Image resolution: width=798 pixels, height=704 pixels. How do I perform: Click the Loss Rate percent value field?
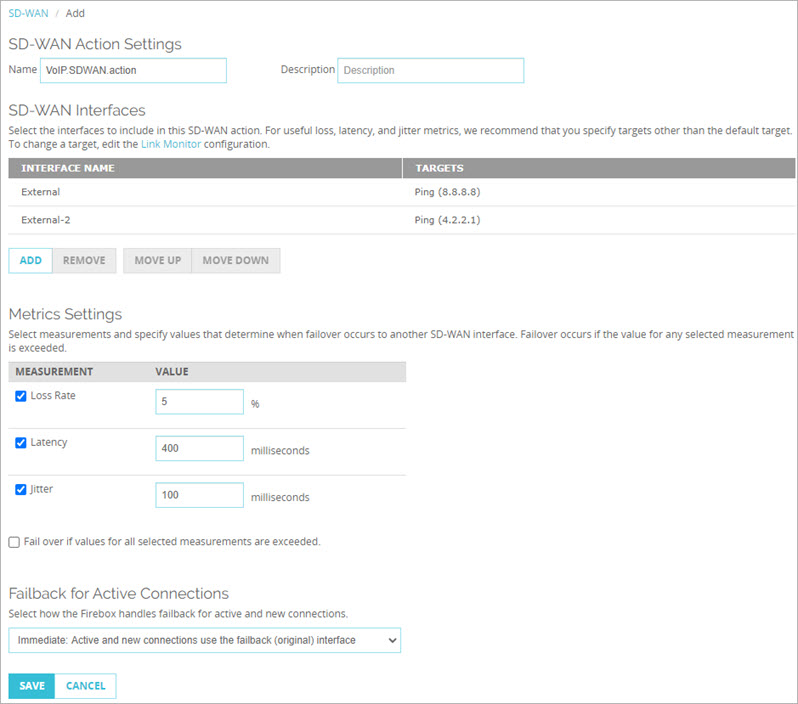pyautogui.click(x=200, y=402)
